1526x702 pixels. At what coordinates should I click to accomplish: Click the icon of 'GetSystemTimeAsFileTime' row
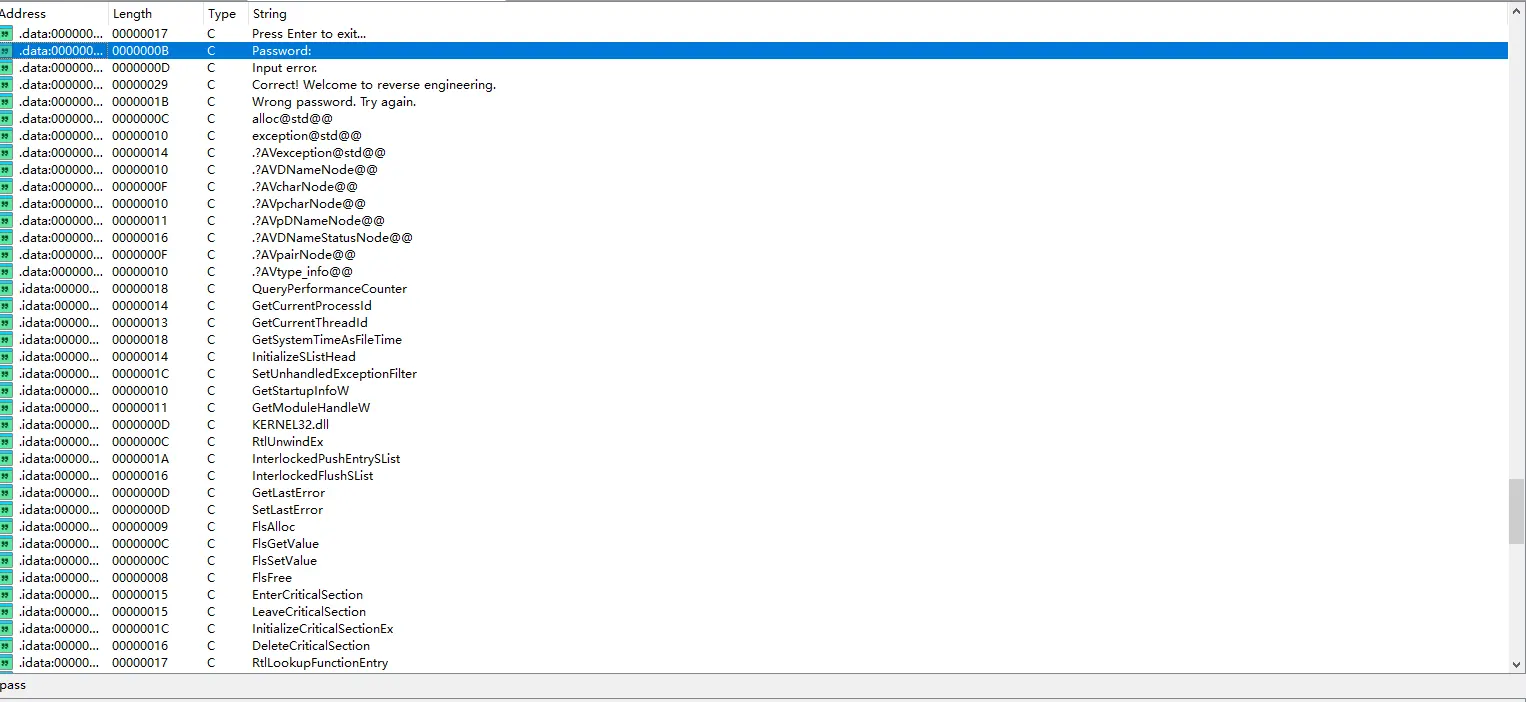coord(6,340)
